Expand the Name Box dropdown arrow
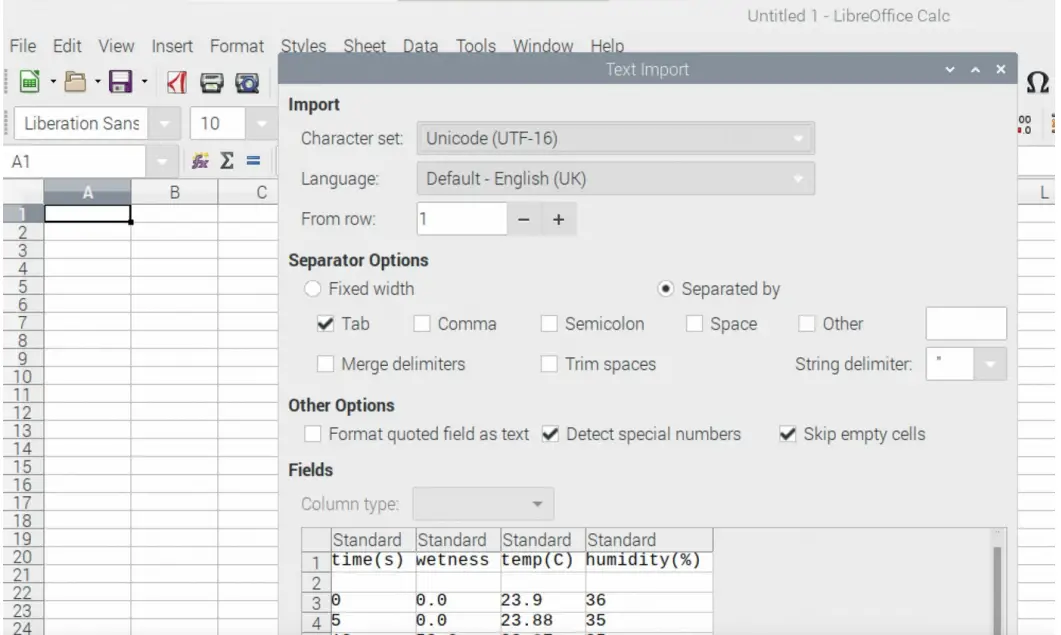The image size is (1061, 635). (161, 162)
